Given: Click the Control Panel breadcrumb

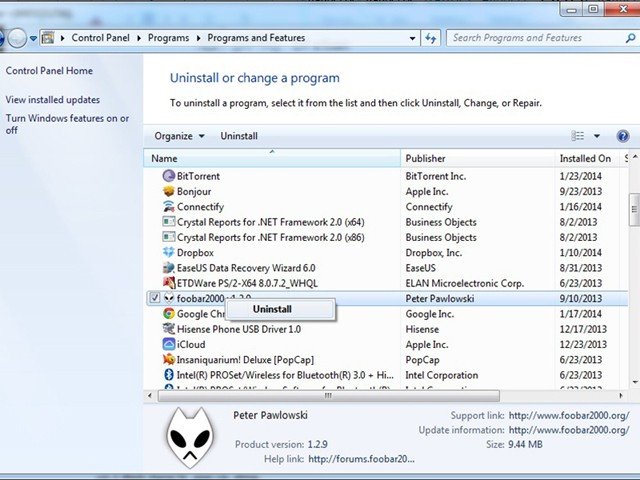Looking at the screenshot, I should click(100, 38).
